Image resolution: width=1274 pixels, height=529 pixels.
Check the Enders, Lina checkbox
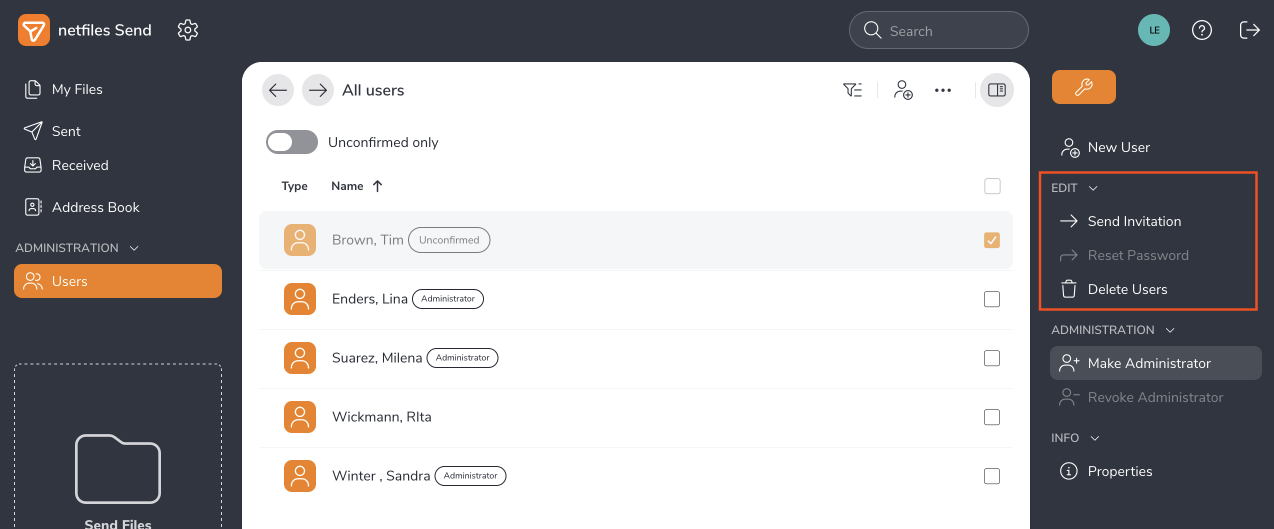click(x=991, y=299)
